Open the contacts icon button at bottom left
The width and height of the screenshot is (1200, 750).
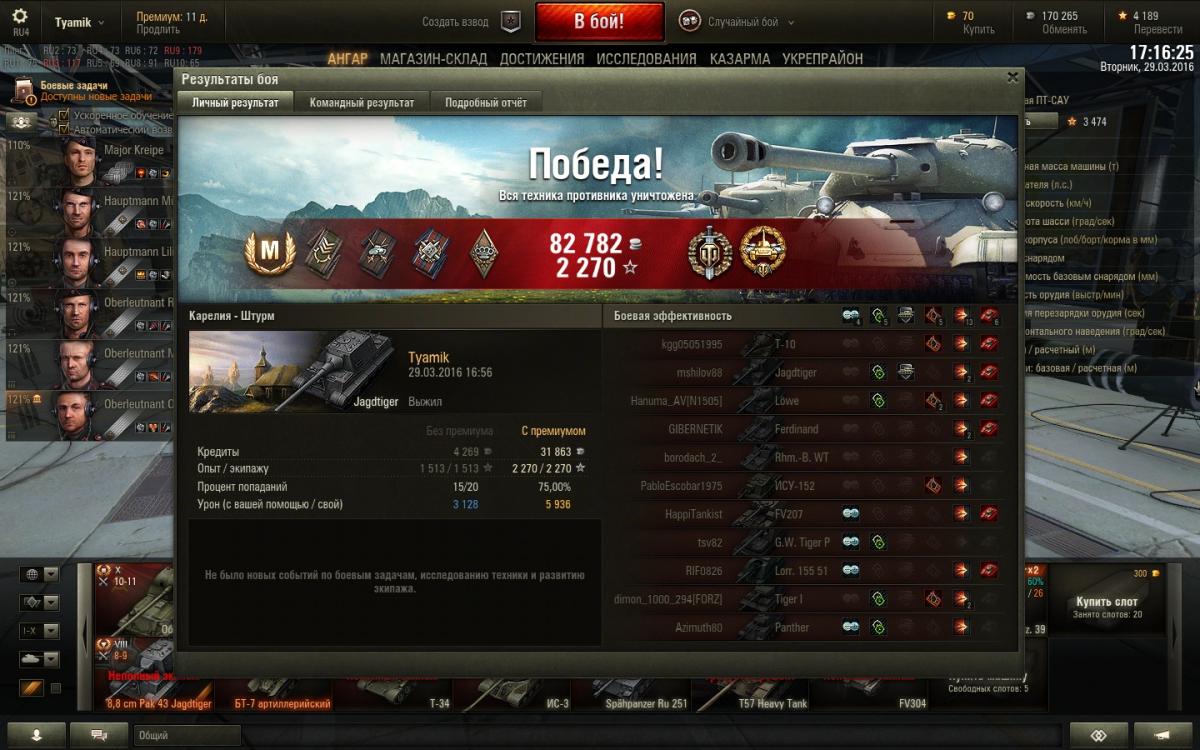(37, 734)
